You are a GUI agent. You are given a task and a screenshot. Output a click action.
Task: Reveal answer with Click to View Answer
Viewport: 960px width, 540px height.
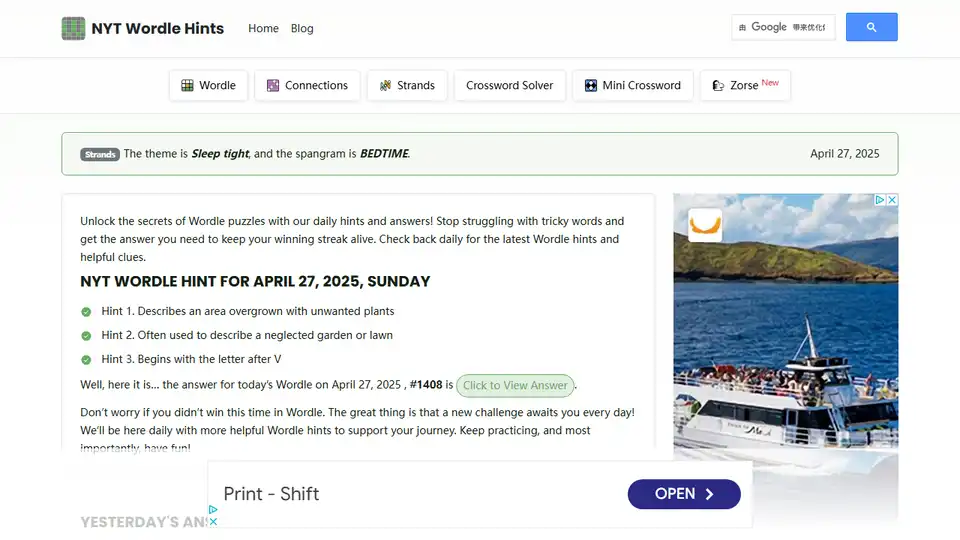515,385
